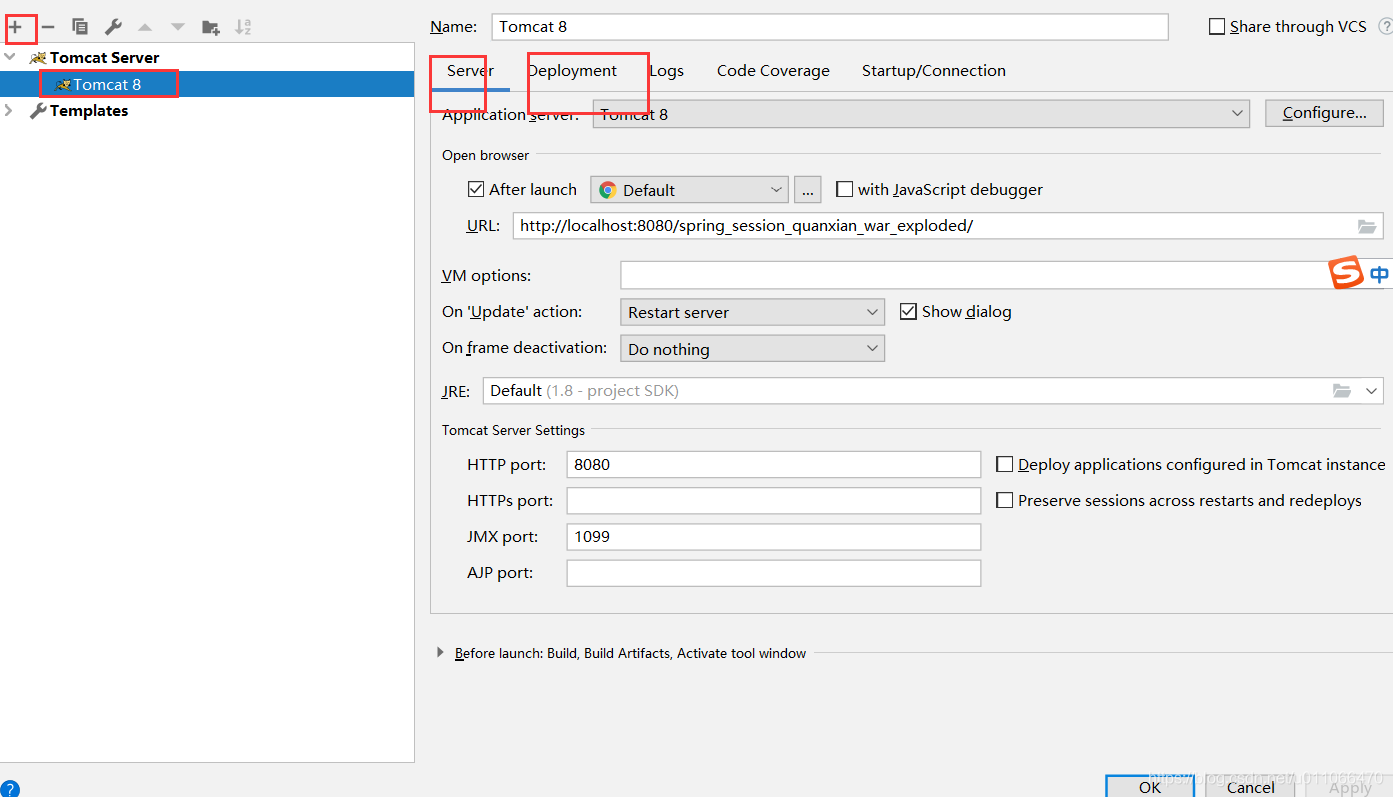Move configuration down arrow
Image resolution: width=1393 pixels, height=797 pixels.
coord(177,28)
